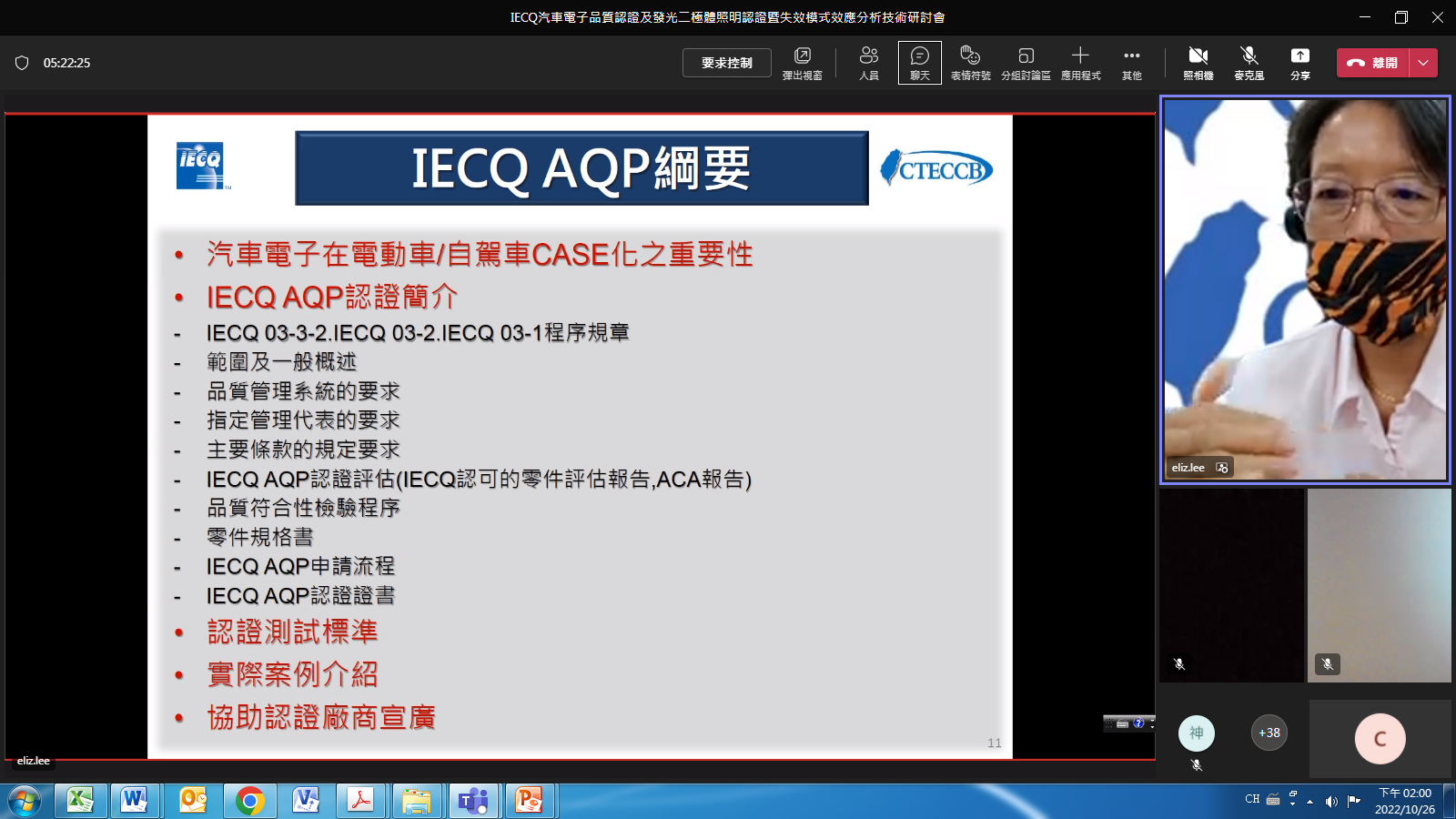Open the 彈出視窗 pop-out window icon
The height and width of the screenshot is (819, 1456).
click(x=803, y=63)
